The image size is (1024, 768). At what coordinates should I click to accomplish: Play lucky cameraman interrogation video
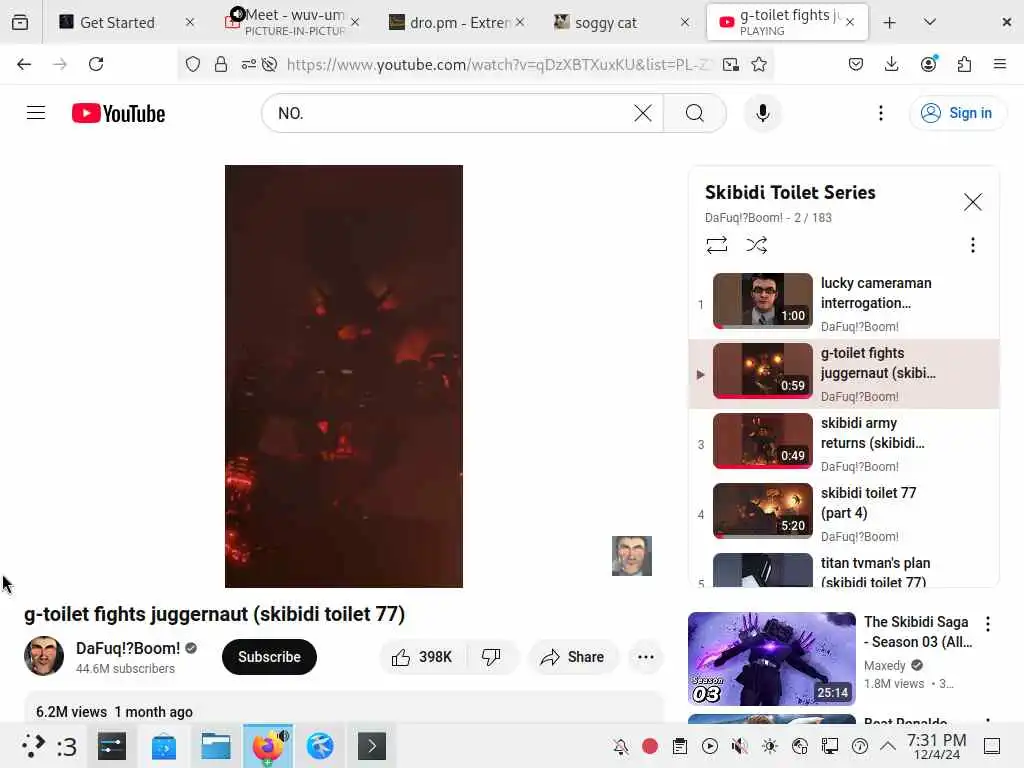pos(844,304)
